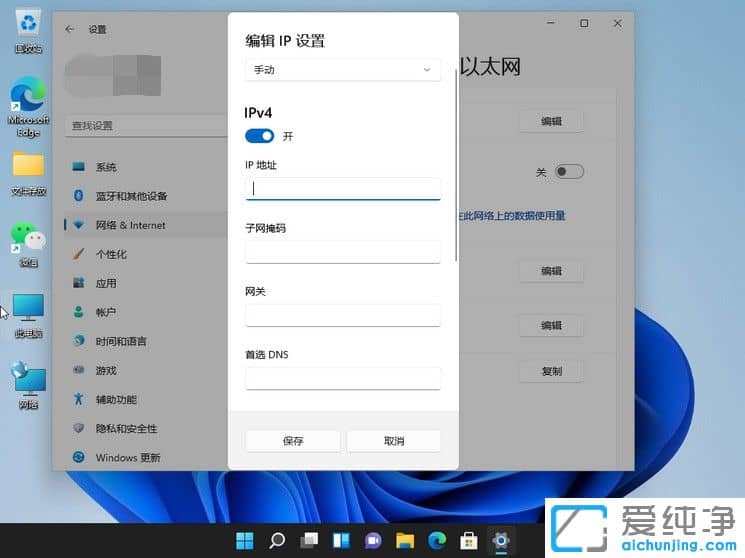
Task: Open 时间和语言 in the Settings sidebar
Action: click(x=146, y=341)
